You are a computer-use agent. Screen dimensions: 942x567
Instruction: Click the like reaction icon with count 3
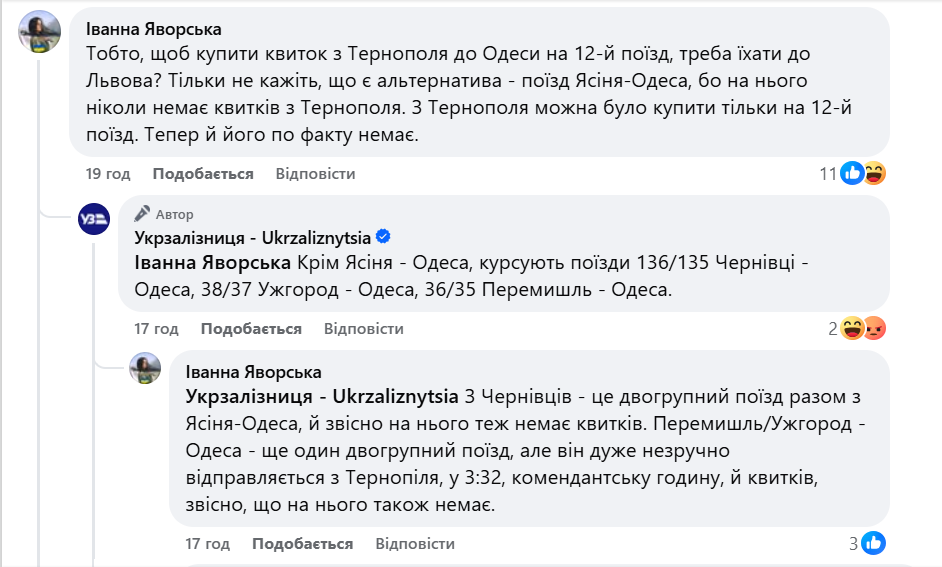(873, 544)
